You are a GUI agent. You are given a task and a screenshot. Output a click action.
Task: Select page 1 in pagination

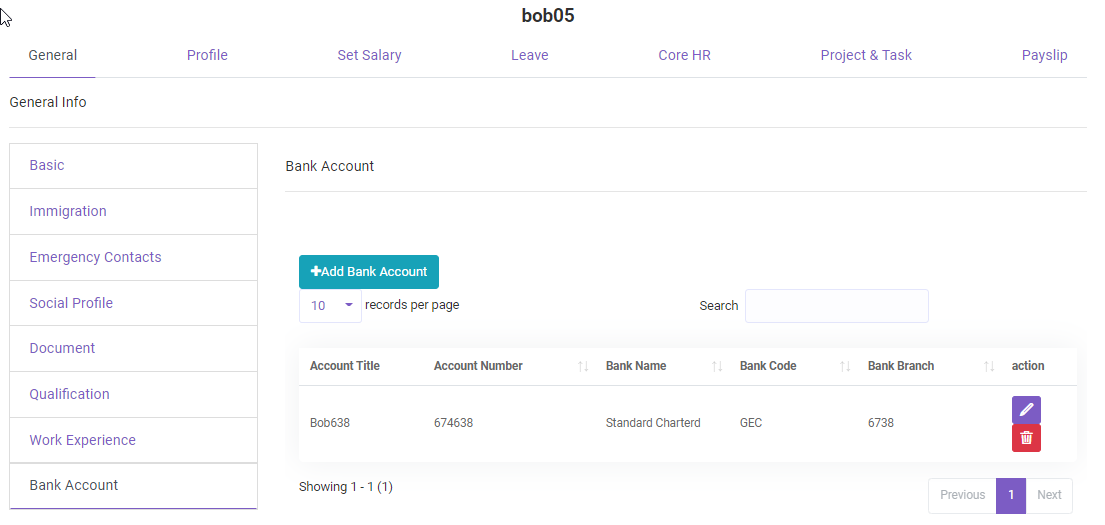point(1011,495)
